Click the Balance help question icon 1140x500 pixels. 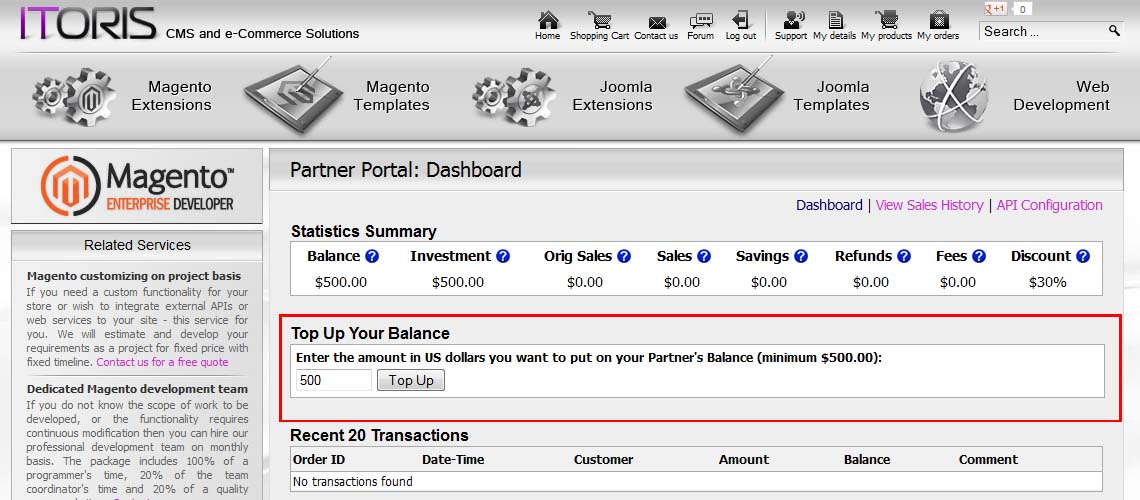[x=372, y=256]
